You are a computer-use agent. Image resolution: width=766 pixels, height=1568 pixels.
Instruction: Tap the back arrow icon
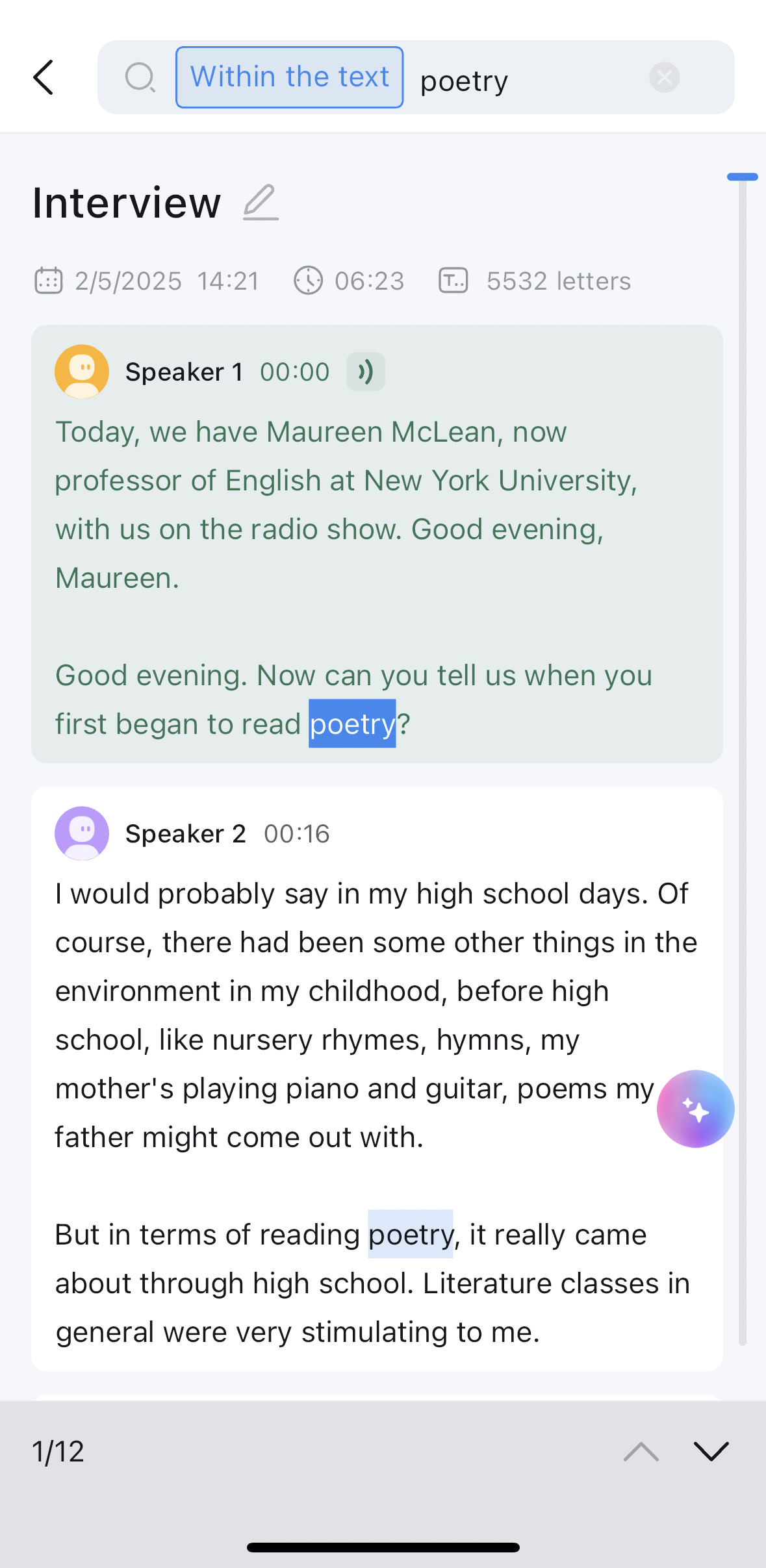(x=44, y=77)
